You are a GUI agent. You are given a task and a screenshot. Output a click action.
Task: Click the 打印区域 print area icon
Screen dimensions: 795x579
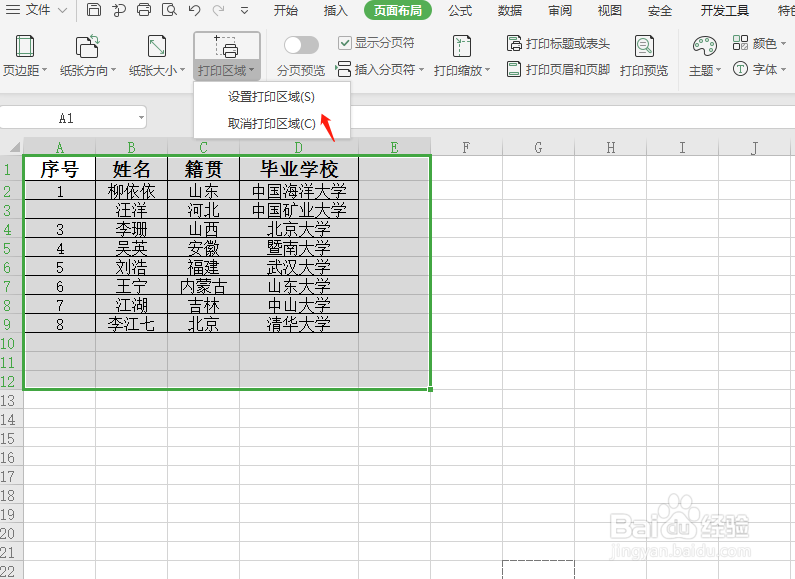pos(226,47)
